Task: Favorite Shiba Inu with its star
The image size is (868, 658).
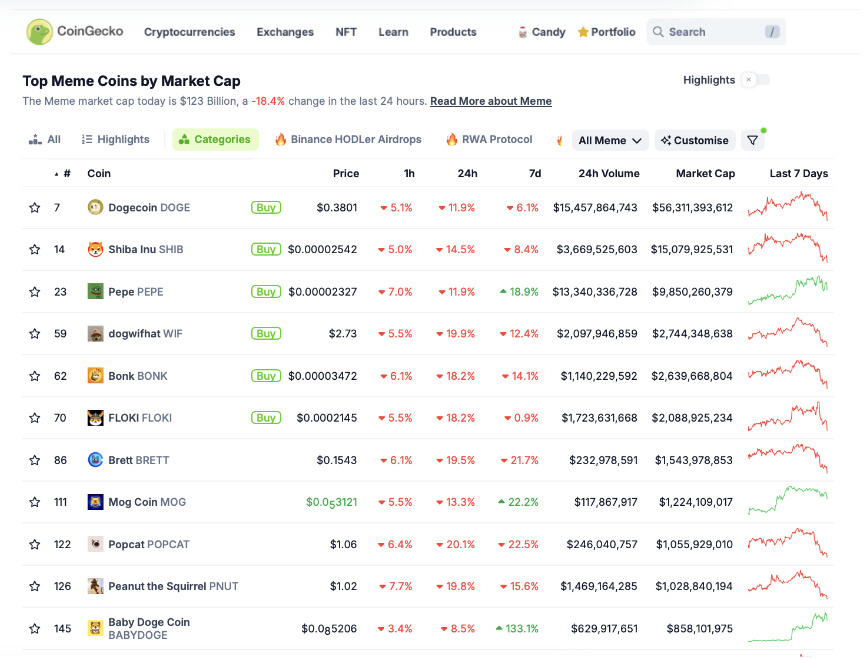Action: tap(34, 250)
